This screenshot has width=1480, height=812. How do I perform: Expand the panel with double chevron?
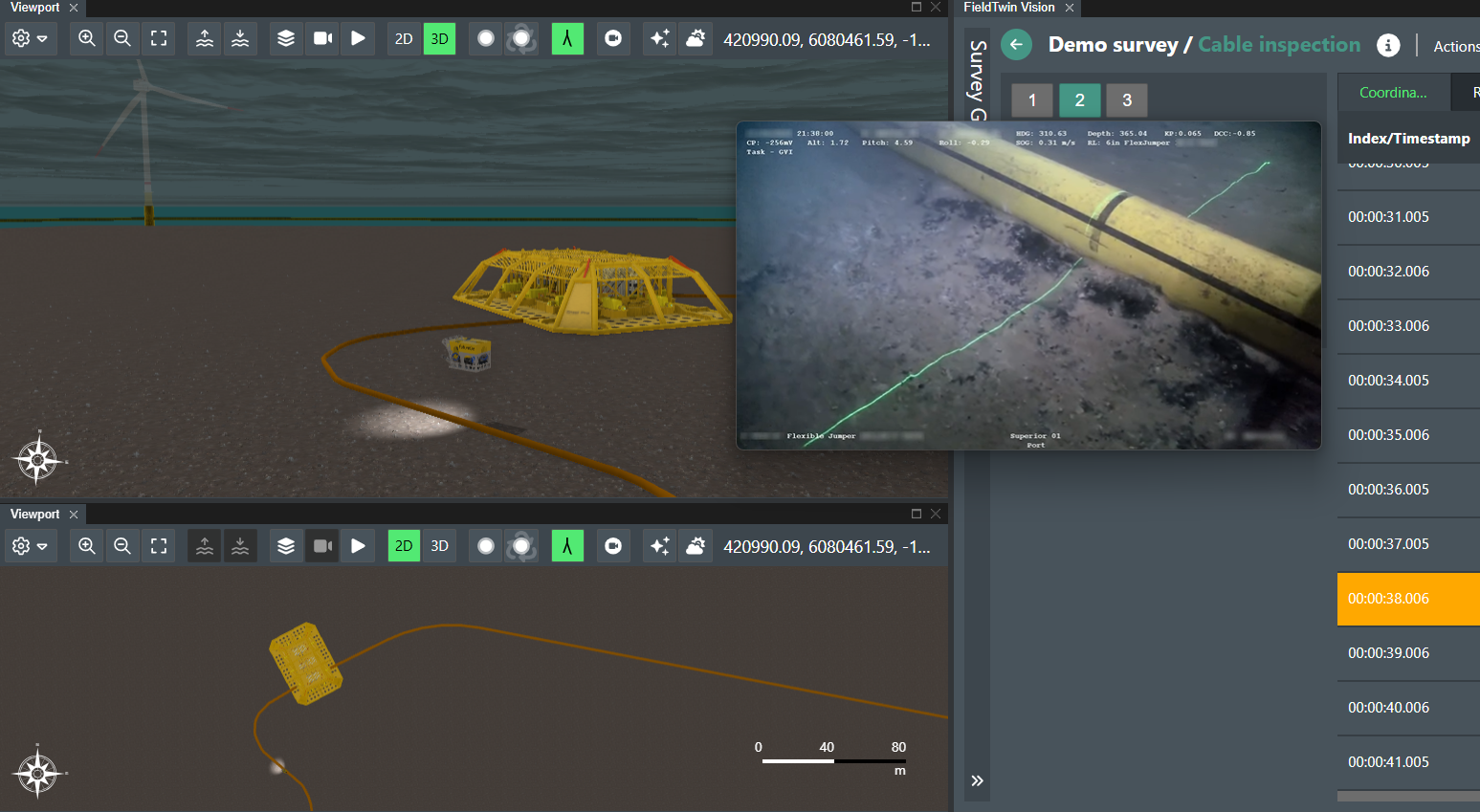tap(977, 780)
